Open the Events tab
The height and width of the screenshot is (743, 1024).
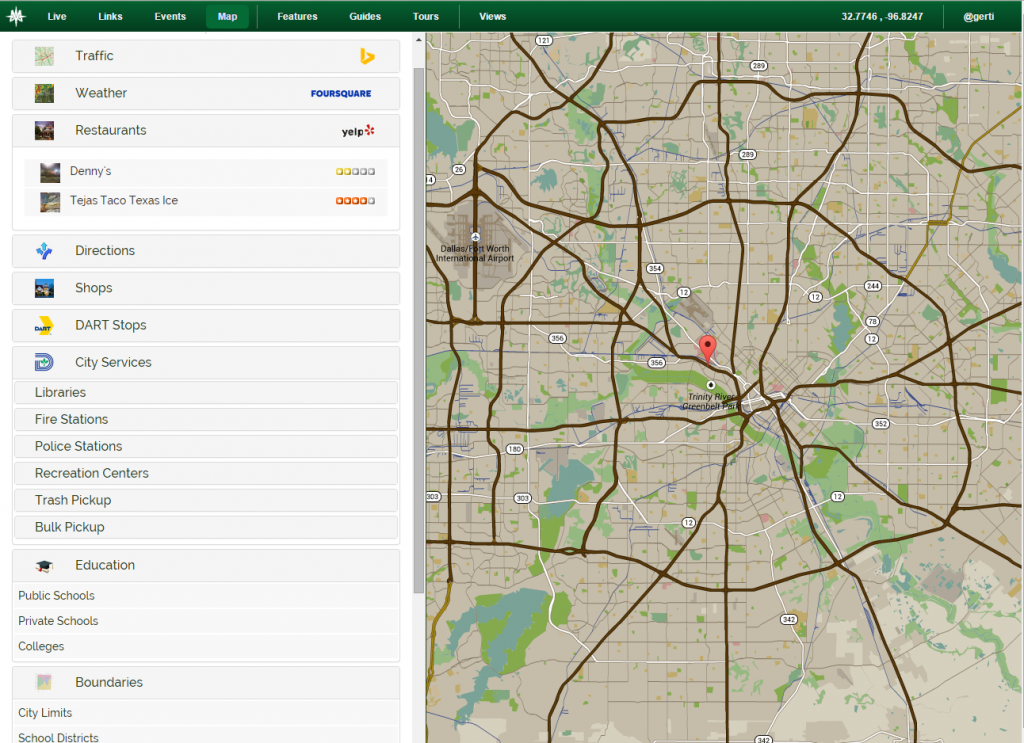(170, 16)
